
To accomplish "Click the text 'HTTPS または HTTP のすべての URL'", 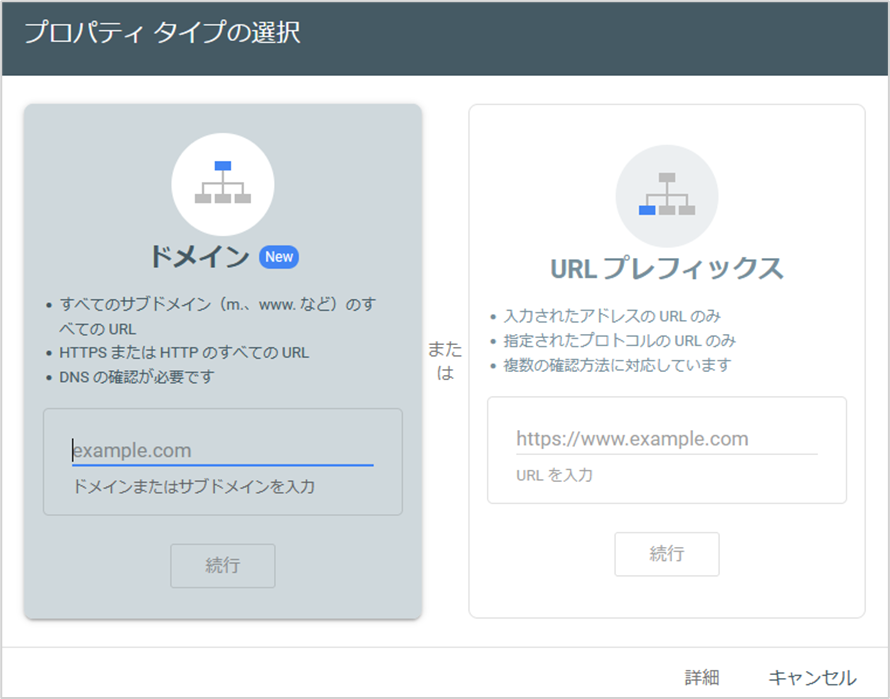I will 184,353.
